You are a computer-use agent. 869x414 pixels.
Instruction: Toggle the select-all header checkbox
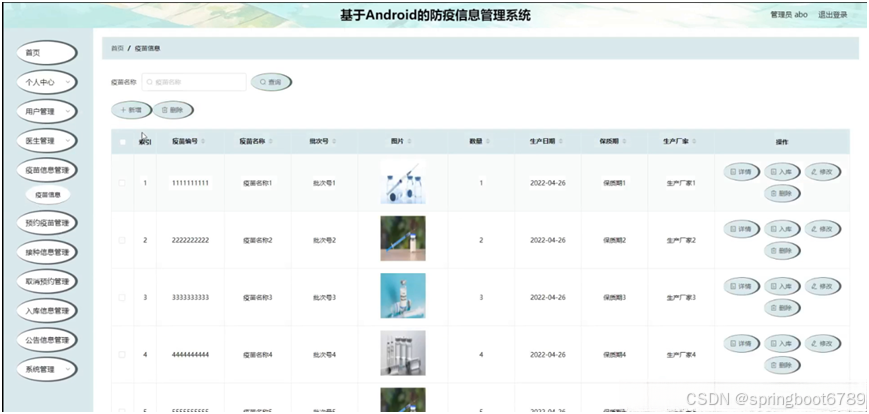pyautogui.click(x=122, y=142)
